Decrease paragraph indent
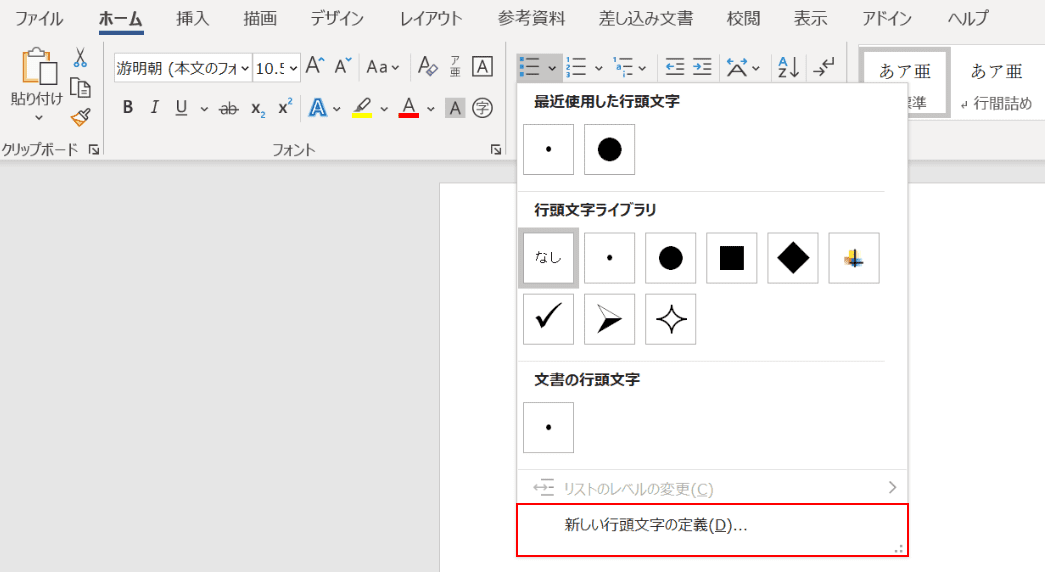 [x=674, y=67]
